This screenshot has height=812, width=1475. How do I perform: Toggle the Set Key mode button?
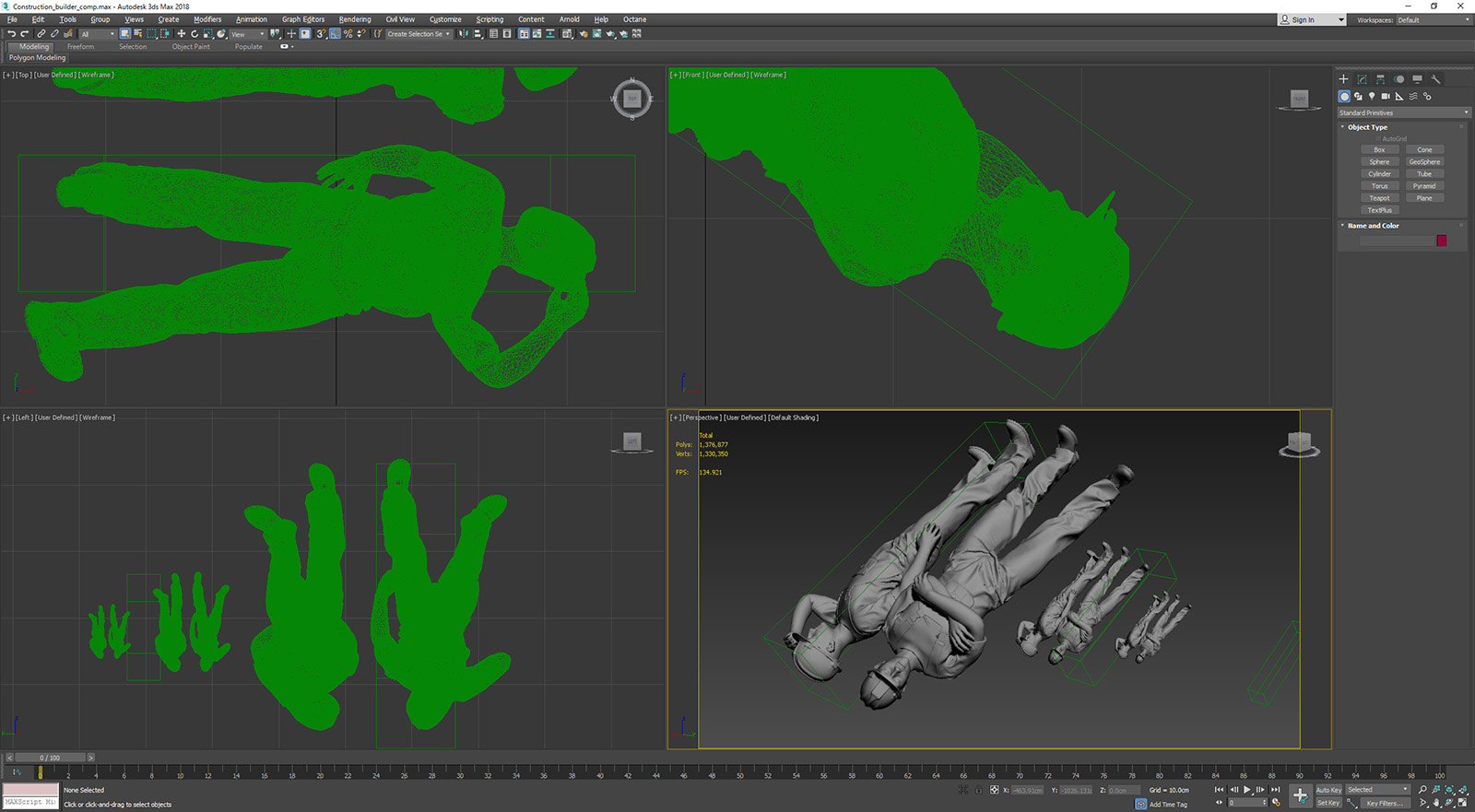[1328, 803]
